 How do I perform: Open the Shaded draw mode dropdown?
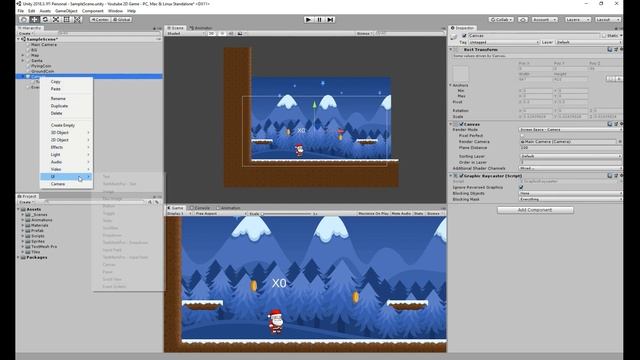coord(186,33)
